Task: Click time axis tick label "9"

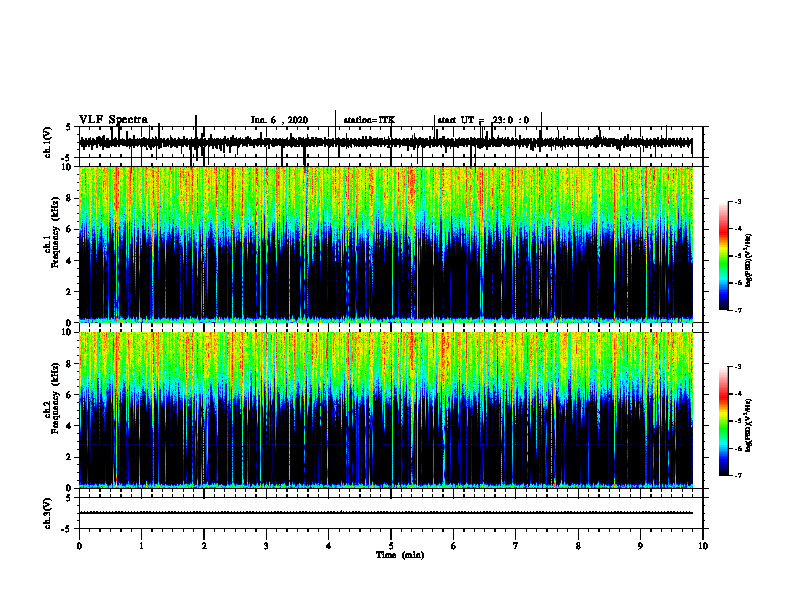Action: click(x=640, y=546)
